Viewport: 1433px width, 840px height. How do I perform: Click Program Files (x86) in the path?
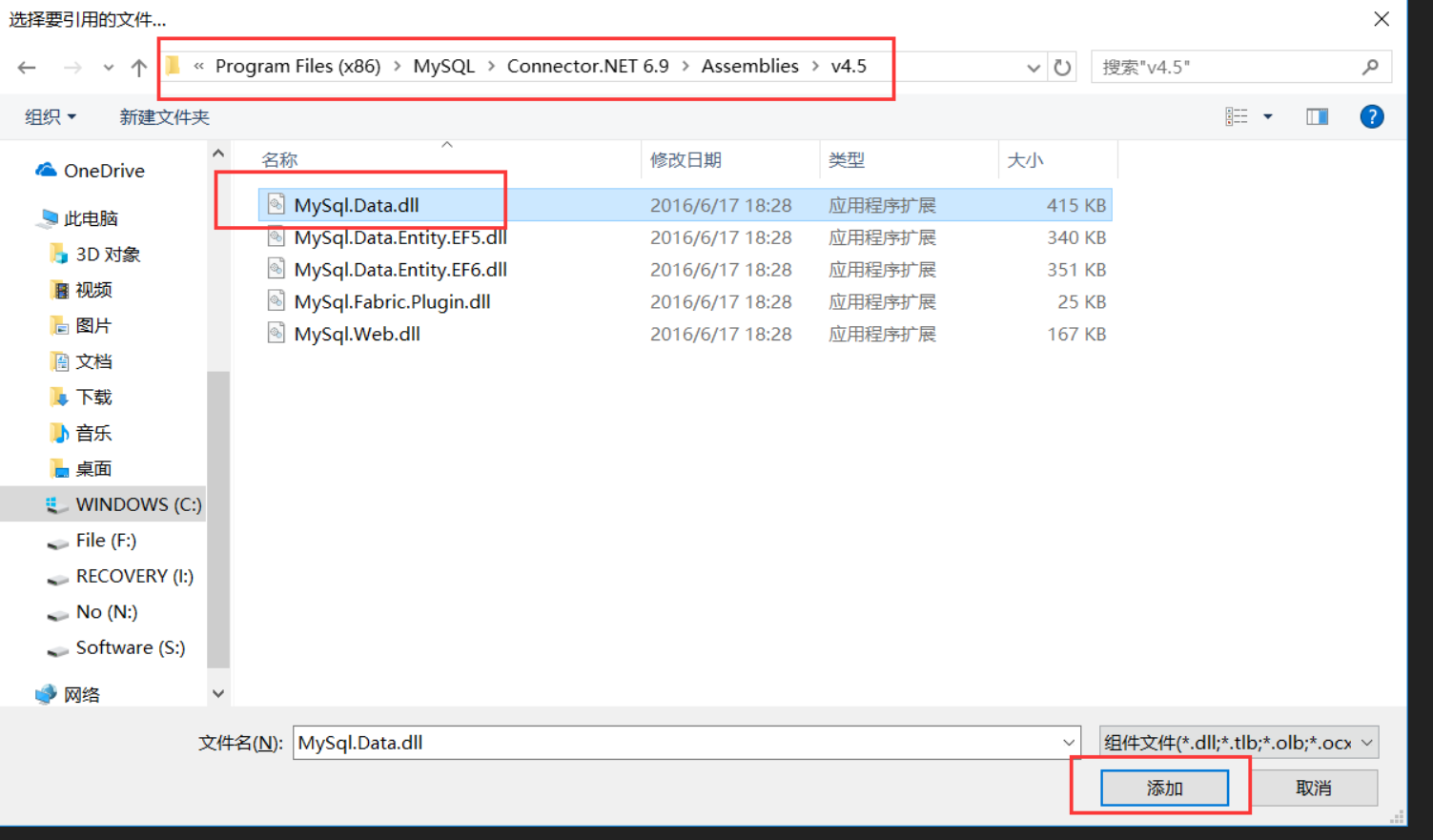(297, 66)
